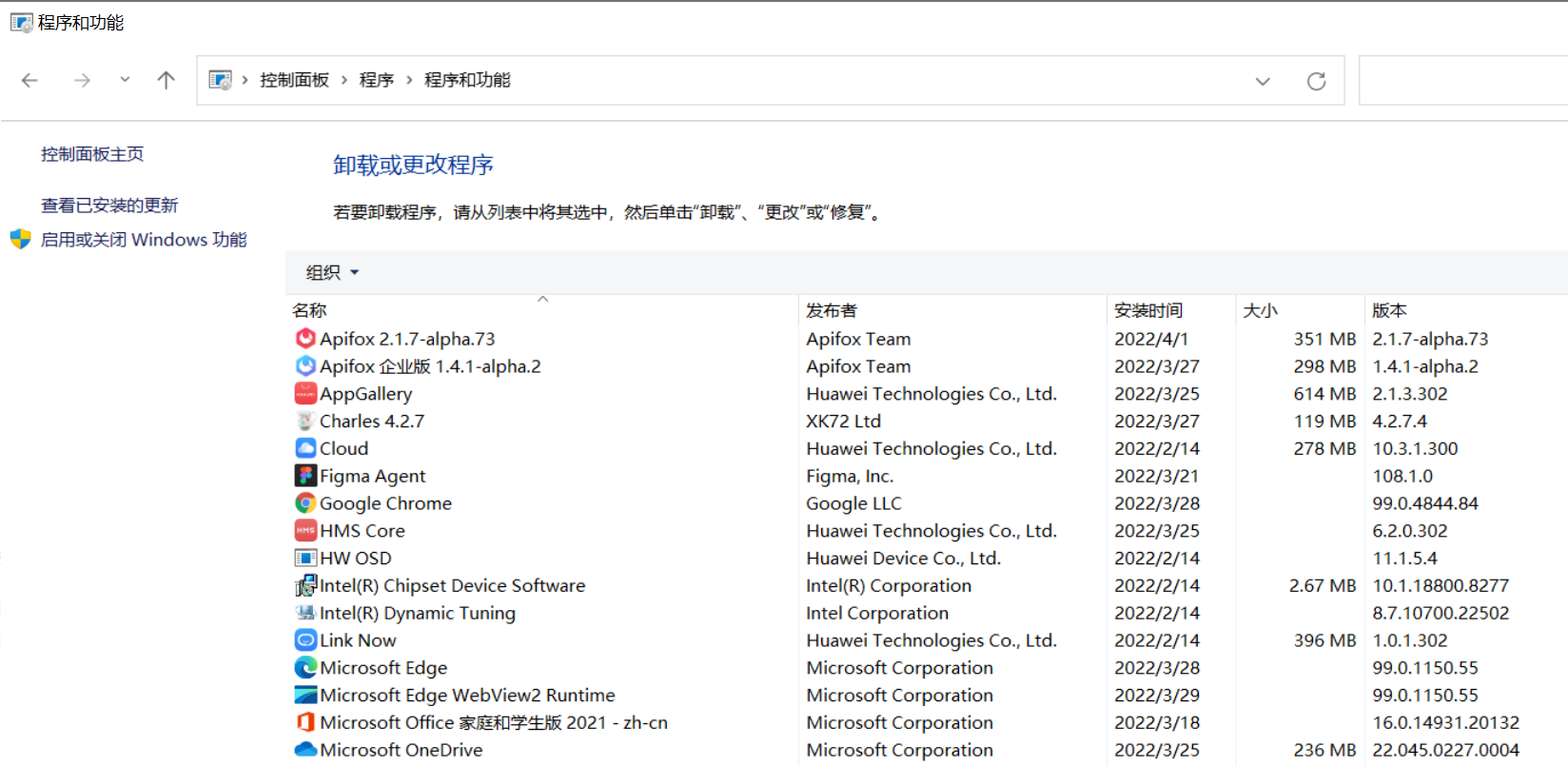Click publisher Google LLC

853,503
